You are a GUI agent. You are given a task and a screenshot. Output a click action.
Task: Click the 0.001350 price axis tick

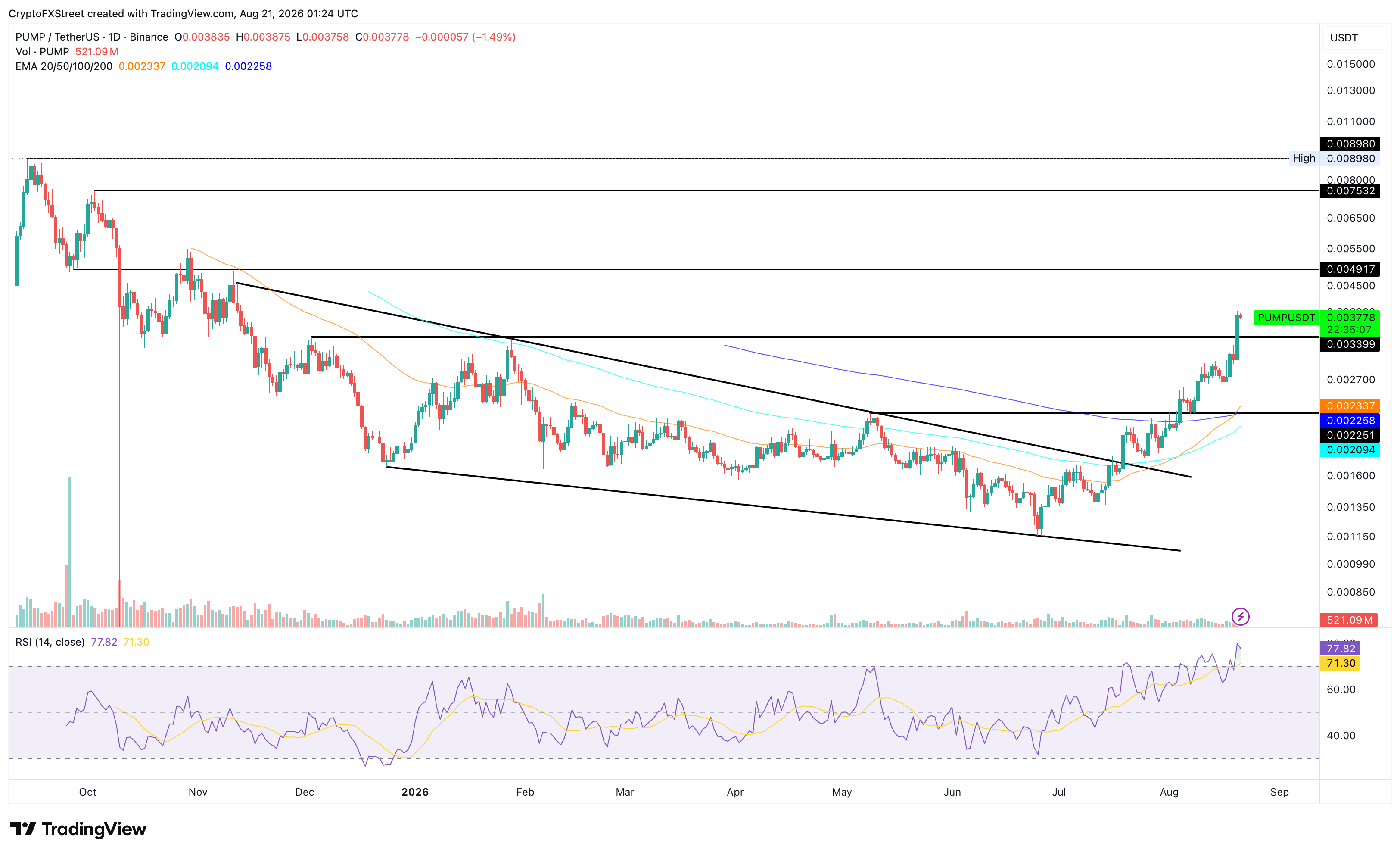(x=1350, y=507)
